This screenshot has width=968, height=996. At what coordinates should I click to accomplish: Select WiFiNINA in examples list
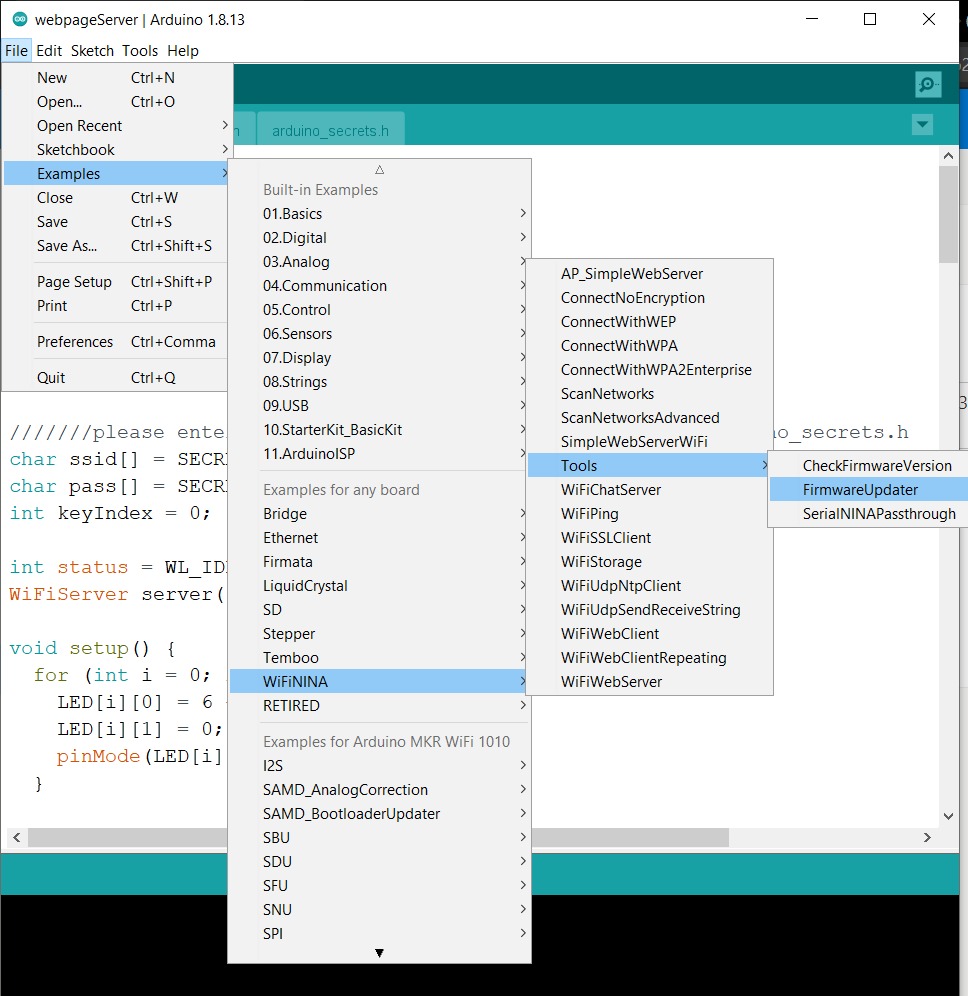(379, 682)
